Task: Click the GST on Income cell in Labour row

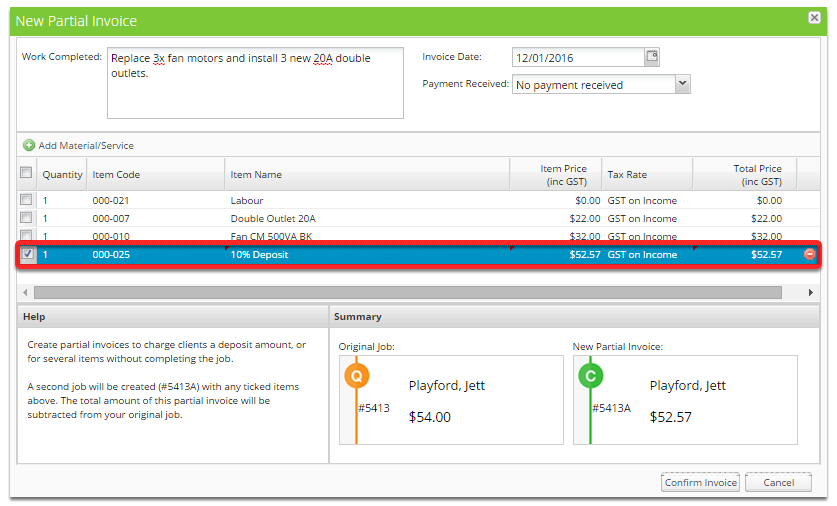Action: (x=642, y=201)
